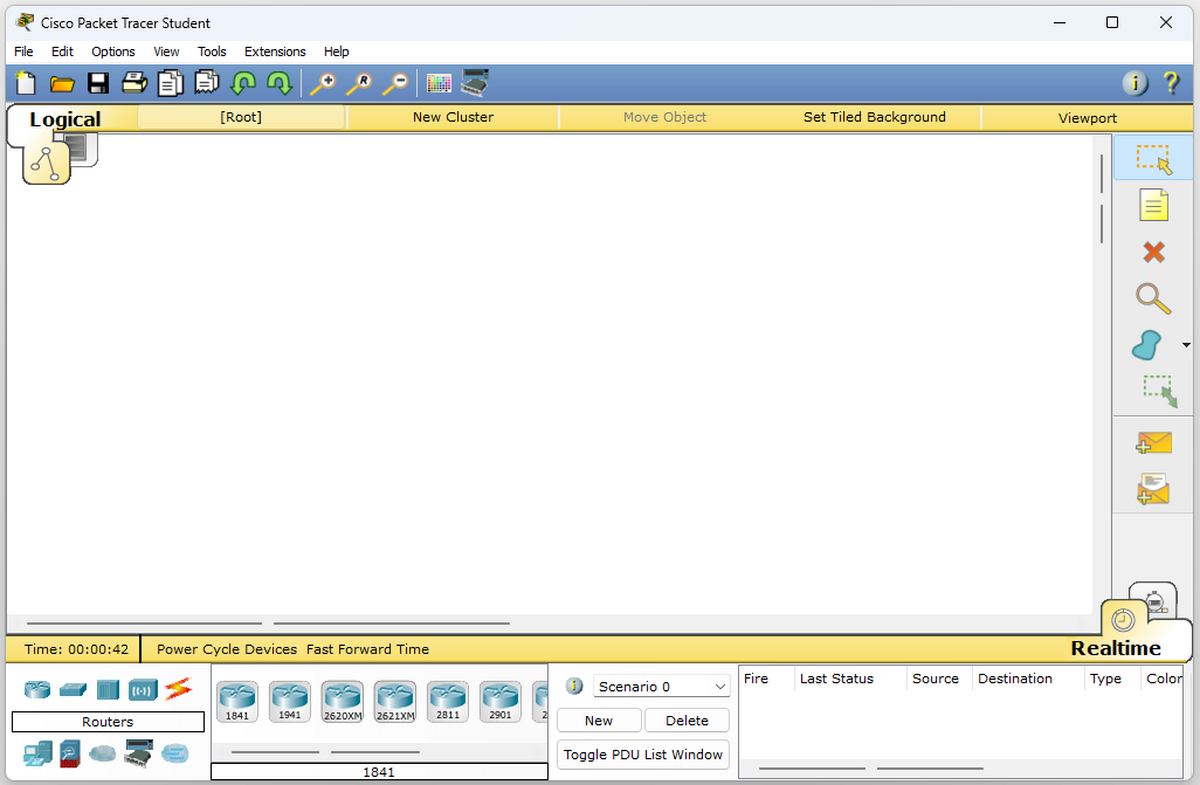Click Fast Forward Time
The height and width of the screenshot is (785, 1200).
click(x=368, y=649)
